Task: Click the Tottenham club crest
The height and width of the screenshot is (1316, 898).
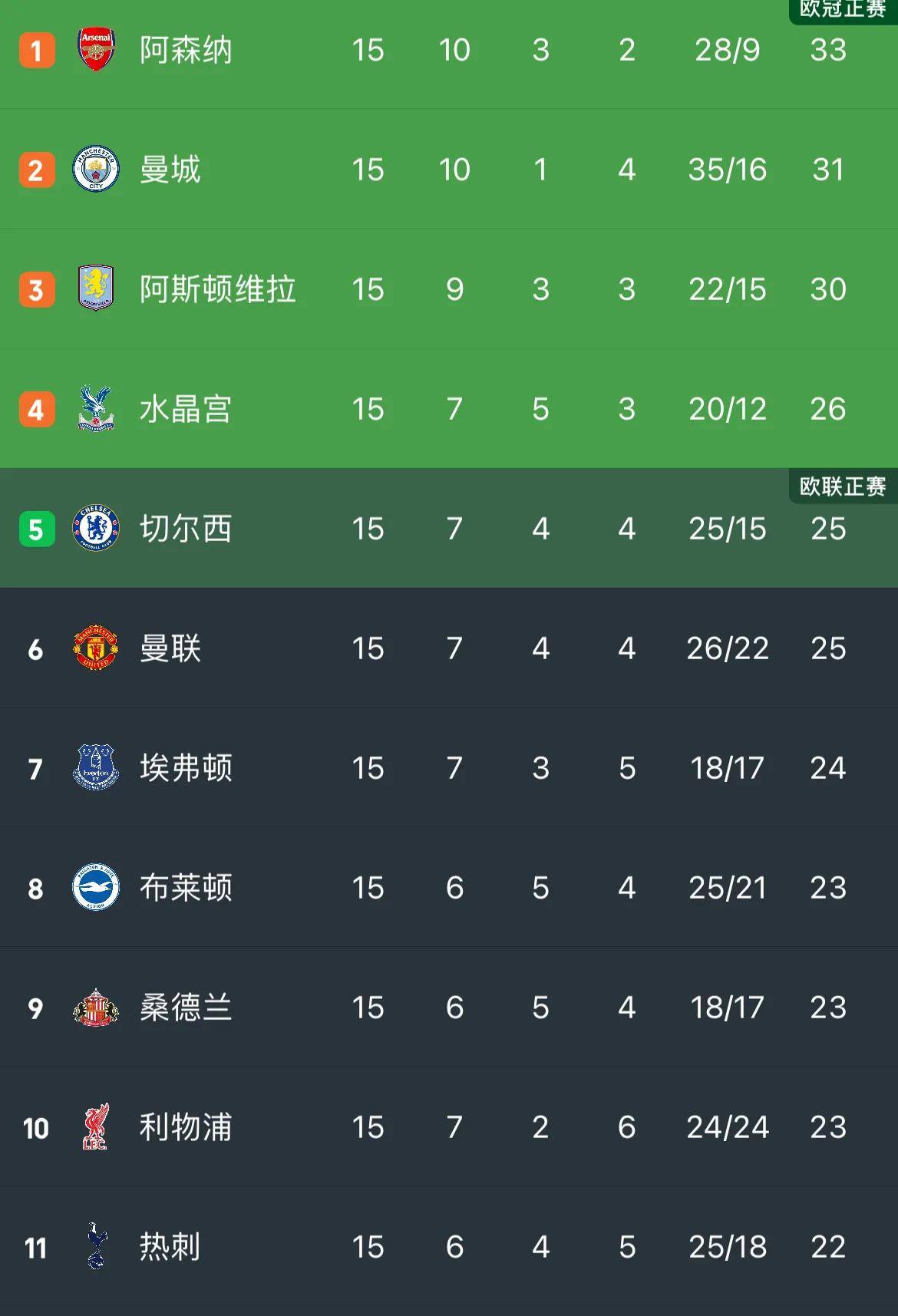Action: tap(94, 1247)
